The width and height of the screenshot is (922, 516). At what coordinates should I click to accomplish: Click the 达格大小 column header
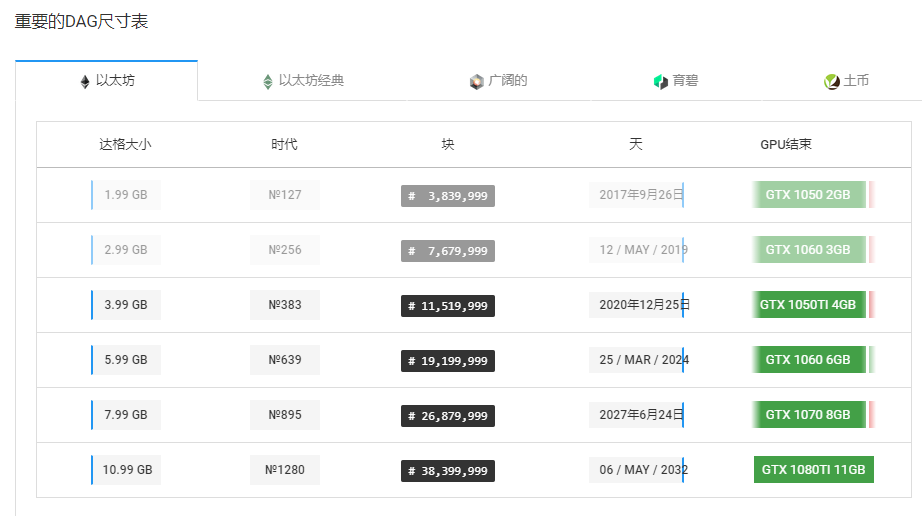click(125, 145)
